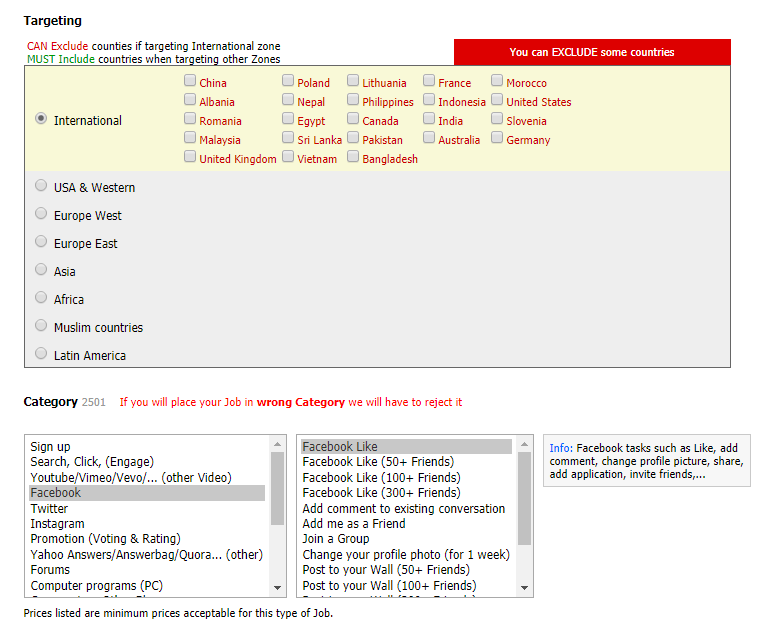768x628 pixels.
Task: Pick the Muslim countries zone
Action: 41,325
